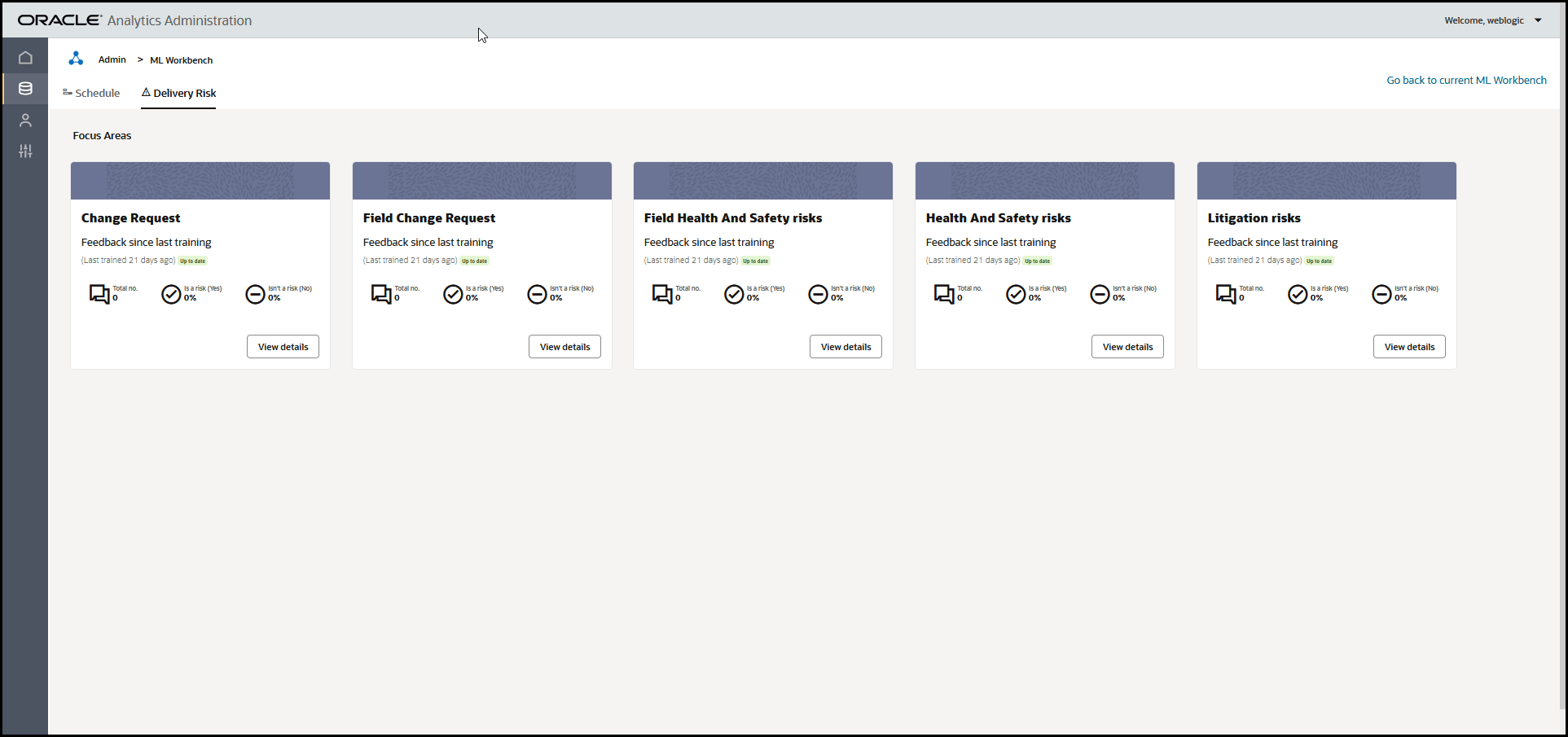The width and height of the screenshot is (1568, 737).
Task: Click 'Up to date' badge on Health And Safety risks
Action: pos(1038,261)
